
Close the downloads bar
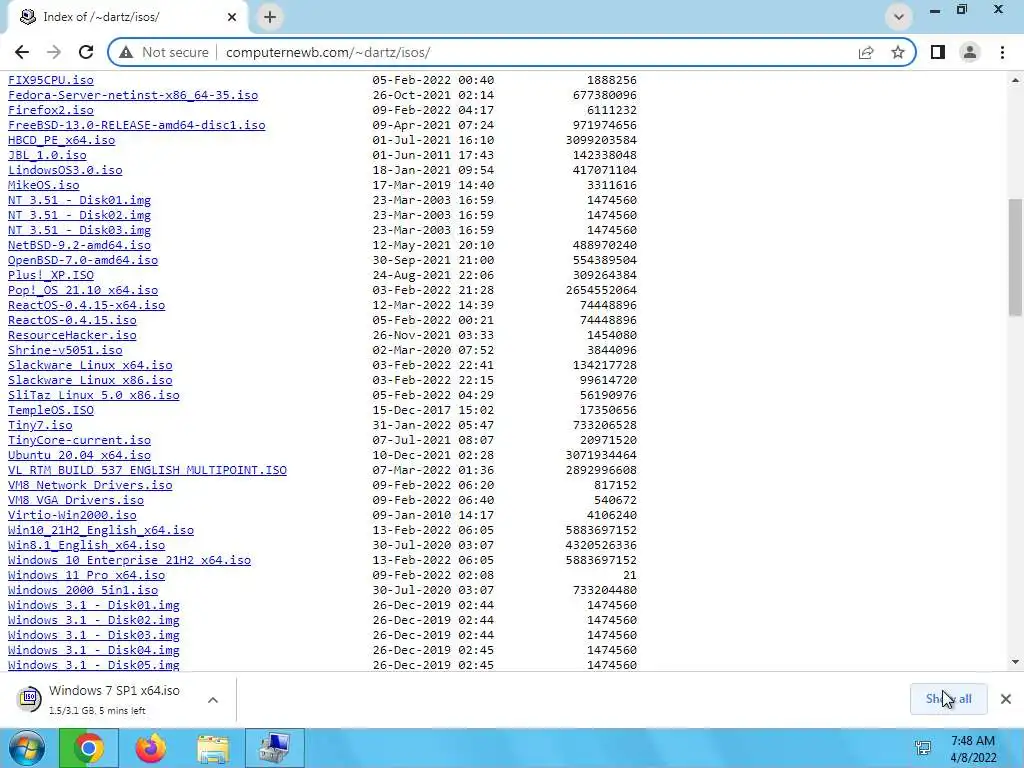[1006, 699]
